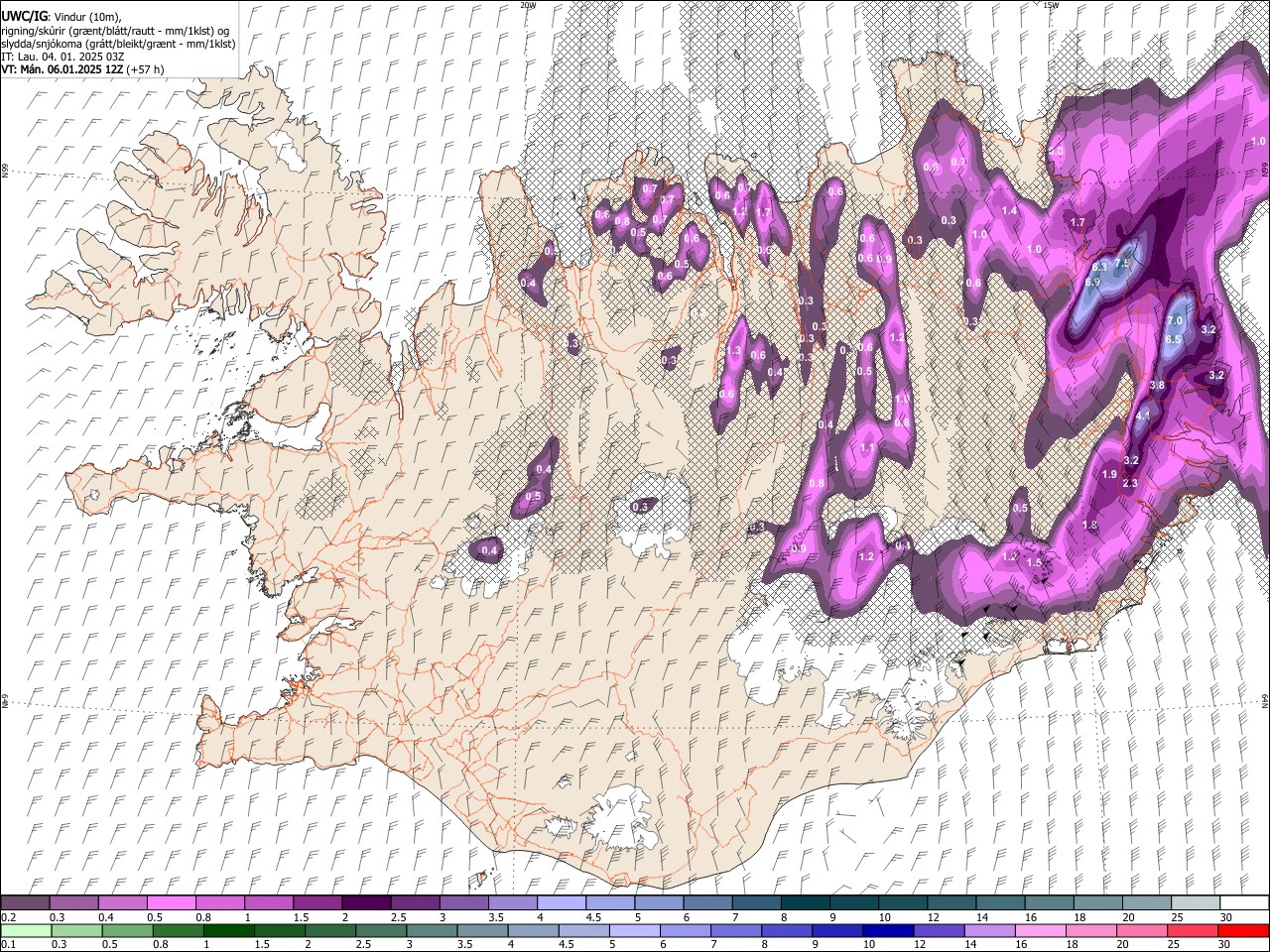
Task: Pick the slate blue 6 swatch on upper scale
Action: 706,903
